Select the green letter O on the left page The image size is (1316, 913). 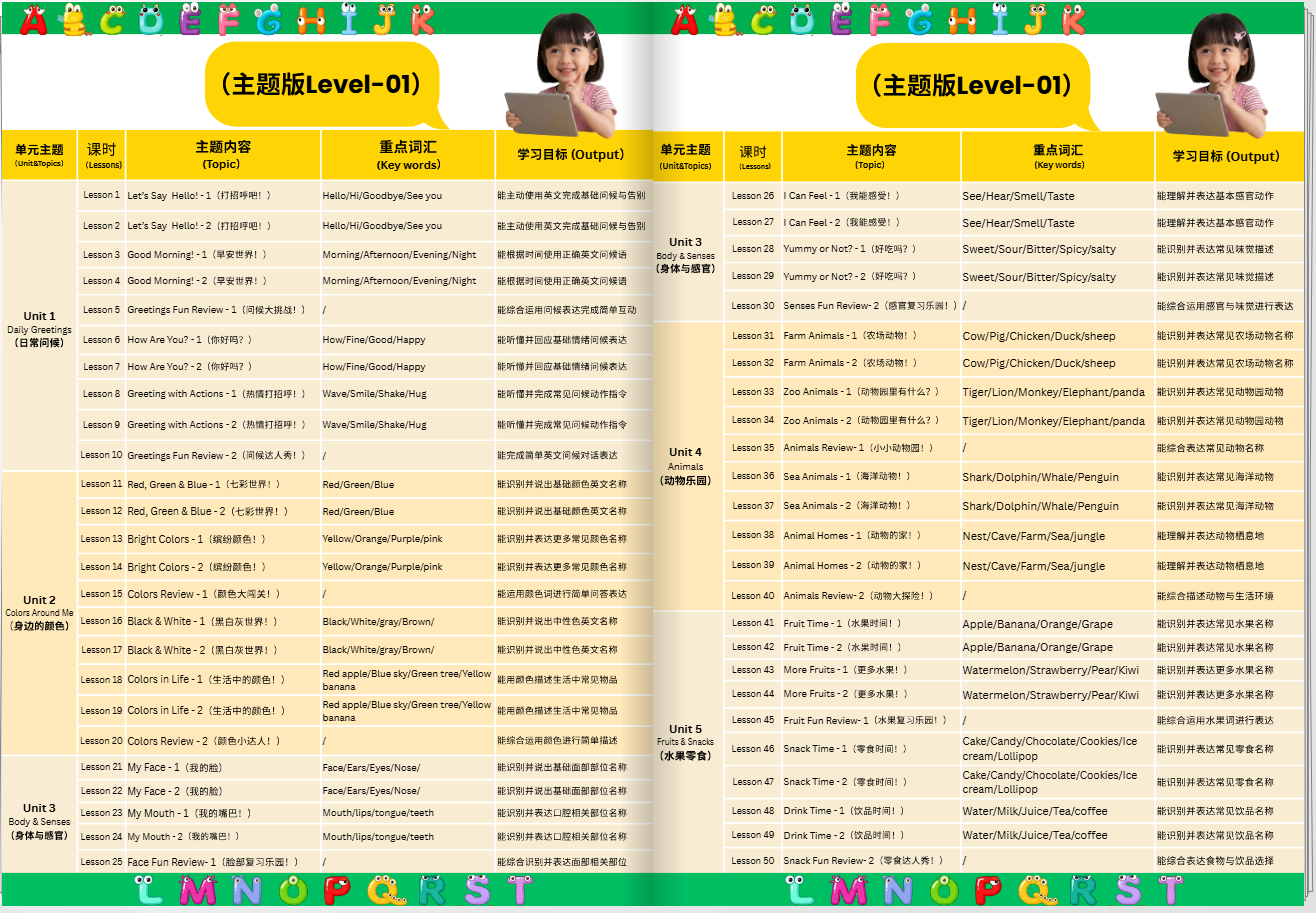tap(293, 890)
